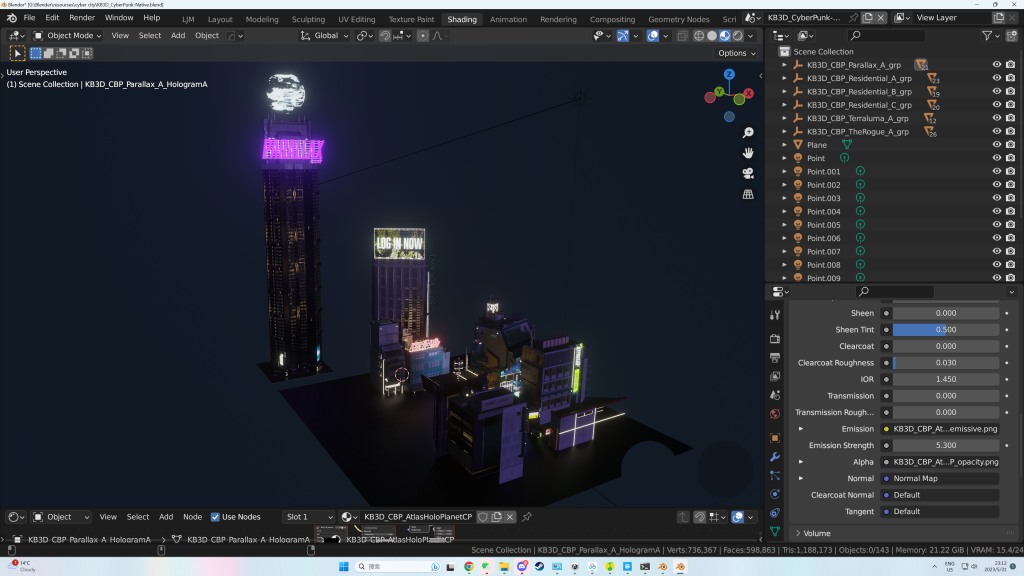Screen dimensions: 1024x576
Task: Open Object Mode dropdown
Action: coord(67,35)
